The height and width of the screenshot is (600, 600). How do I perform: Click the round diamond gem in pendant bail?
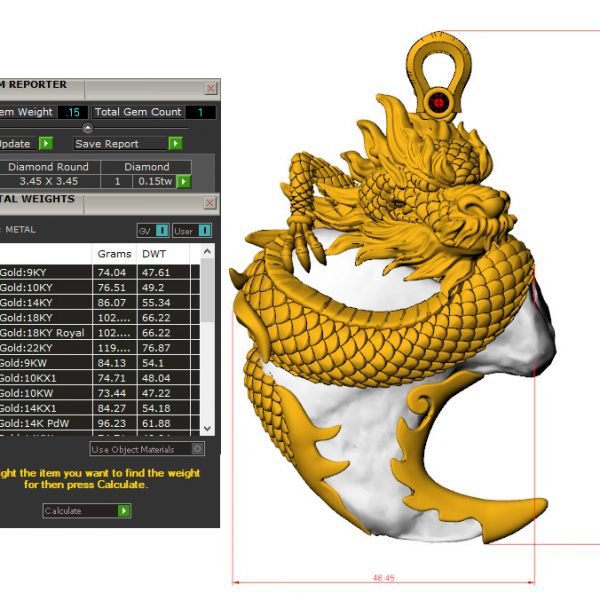pyautogui.click(x=437, y=101)
